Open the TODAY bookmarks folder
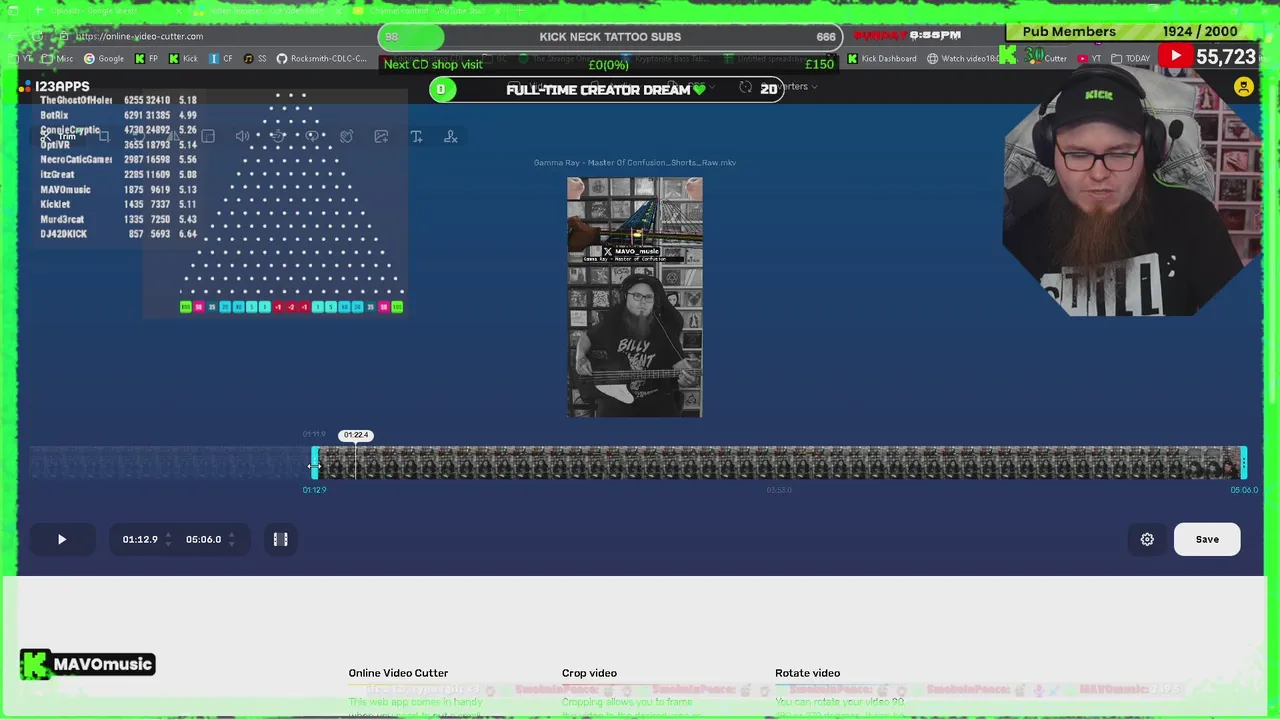Screen dimensions: 1280x720 1130,59
